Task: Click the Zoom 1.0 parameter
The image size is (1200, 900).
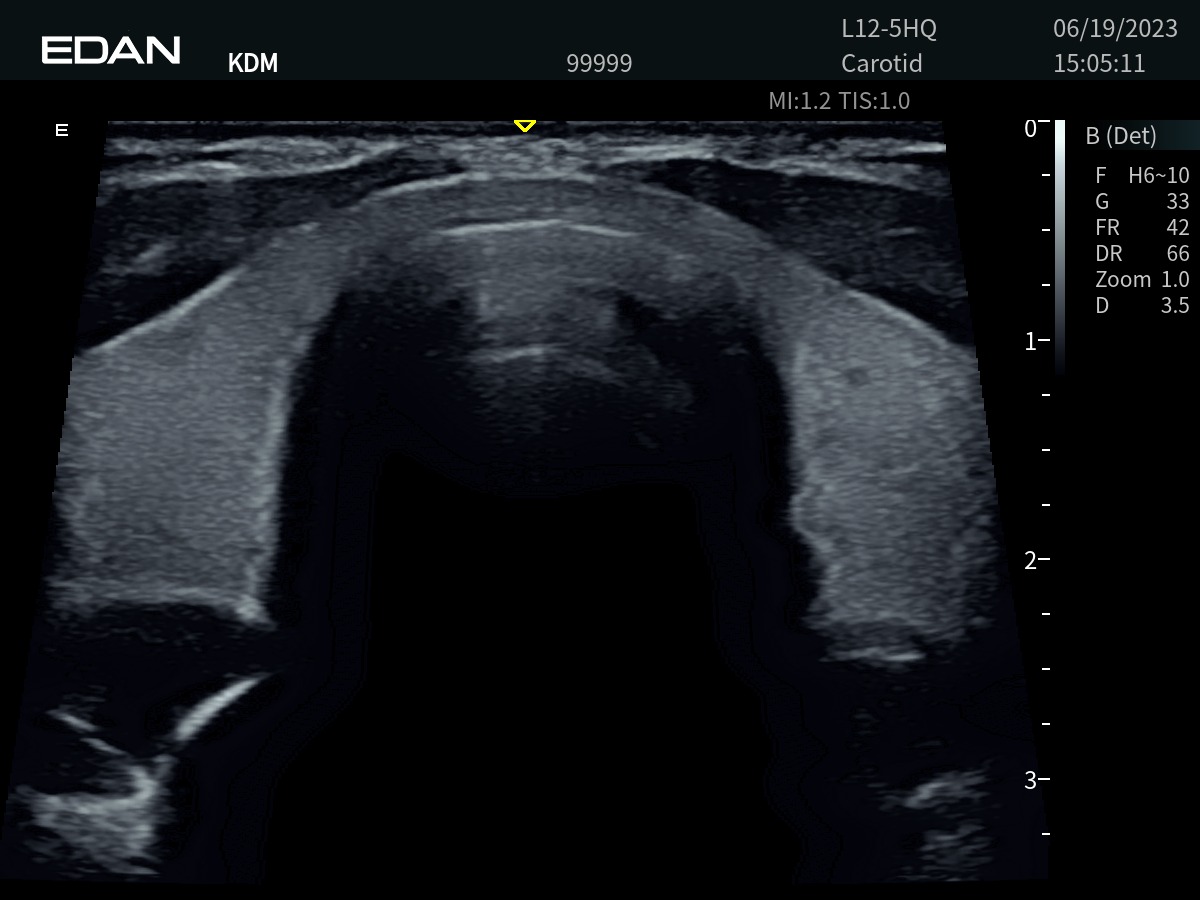Action: pos(1142,280)
